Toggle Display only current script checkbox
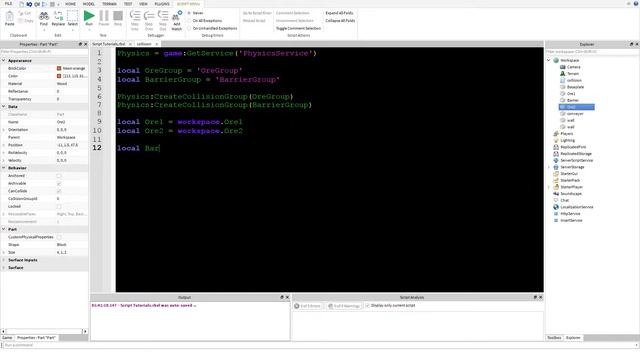 tap(367, 306)
